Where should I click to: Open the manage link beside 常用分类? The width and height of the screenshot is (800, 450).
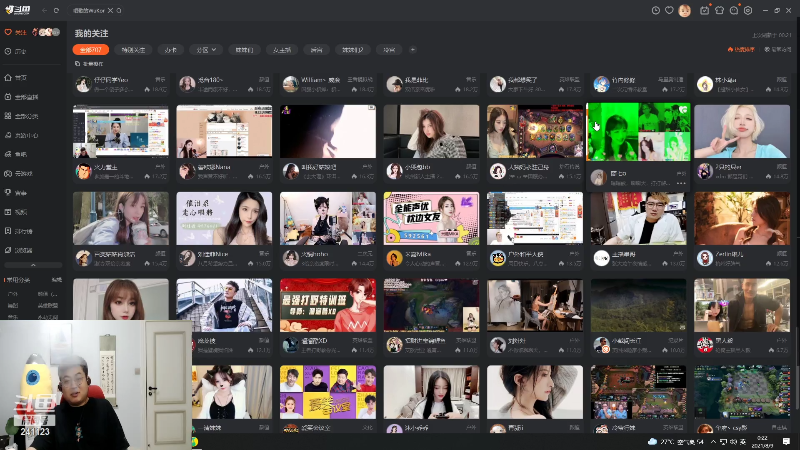[57, 280]
